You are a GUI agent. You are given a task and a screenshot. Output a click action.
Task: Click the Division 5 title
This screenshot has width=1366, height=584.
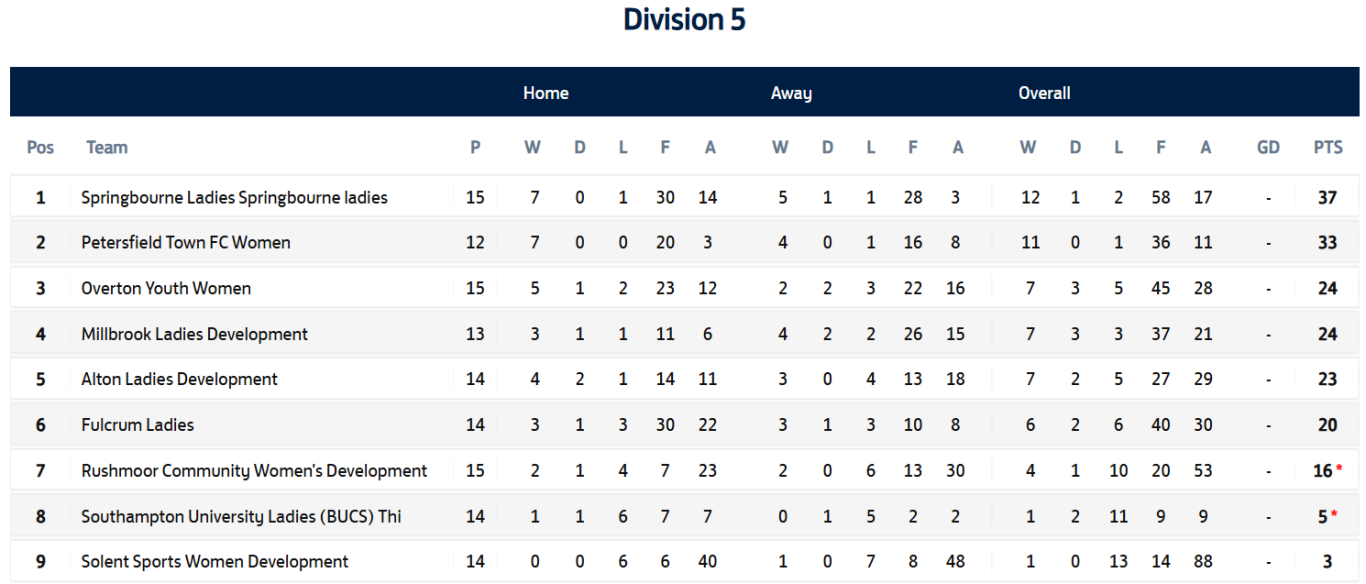(x=684, y=19)
